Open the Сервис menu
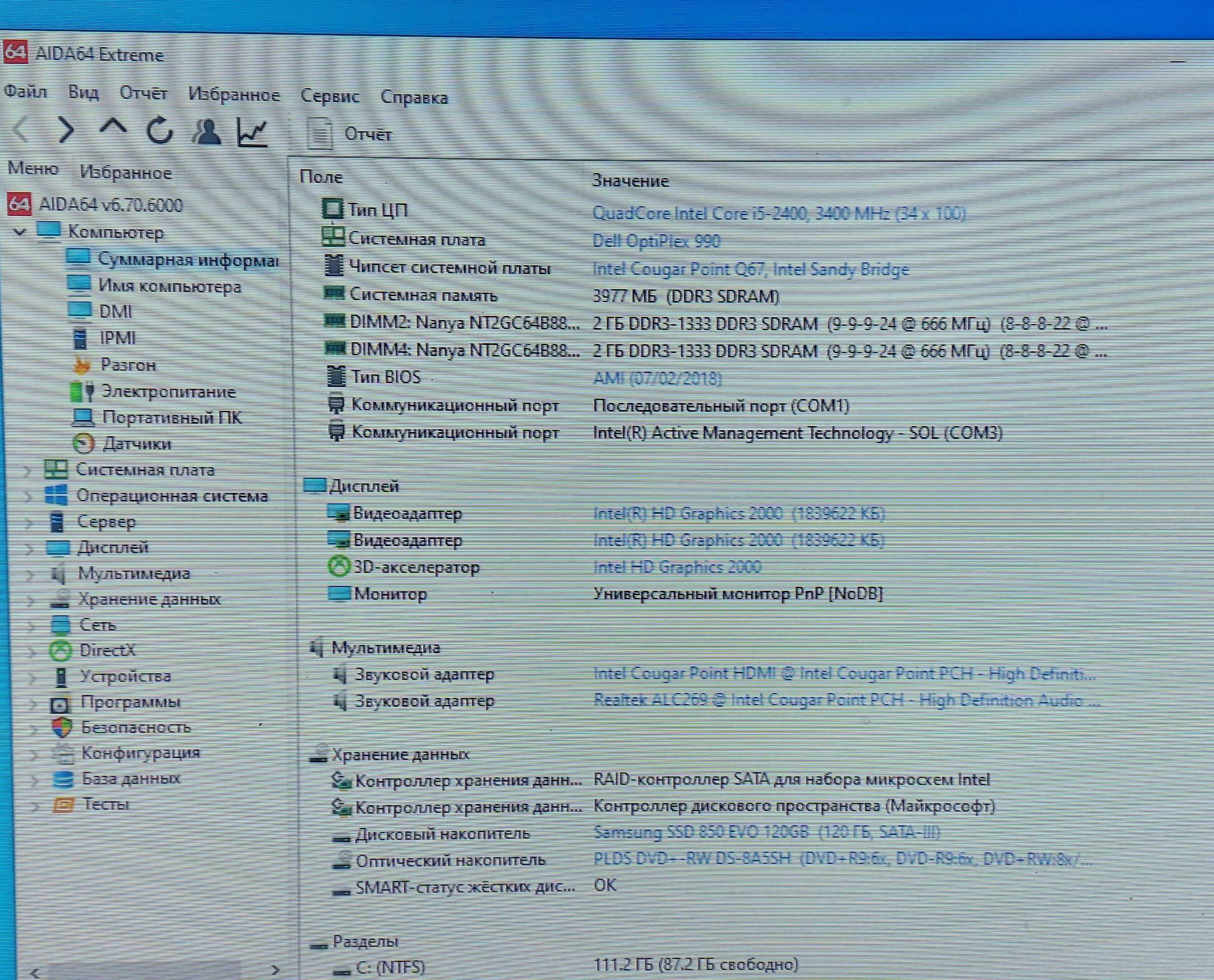This screenshot has height=980, width=1214. tap(330, 97)
